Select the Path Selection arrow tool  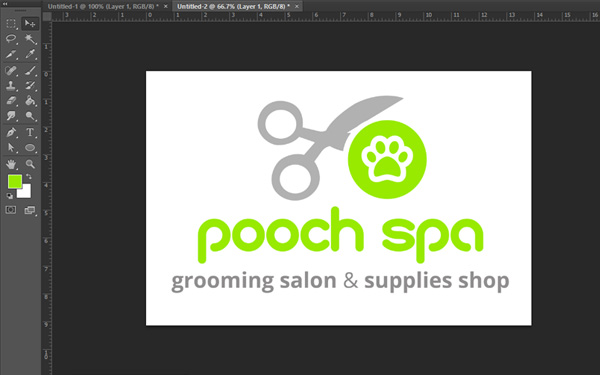point(11,148)
